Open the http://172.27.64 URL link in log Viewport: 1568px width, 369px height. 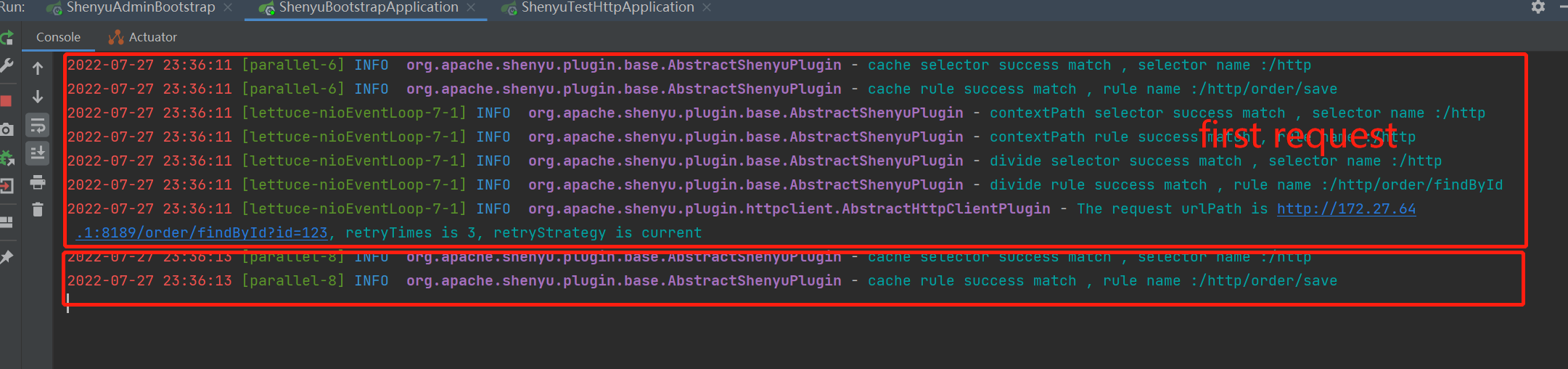1346,209
